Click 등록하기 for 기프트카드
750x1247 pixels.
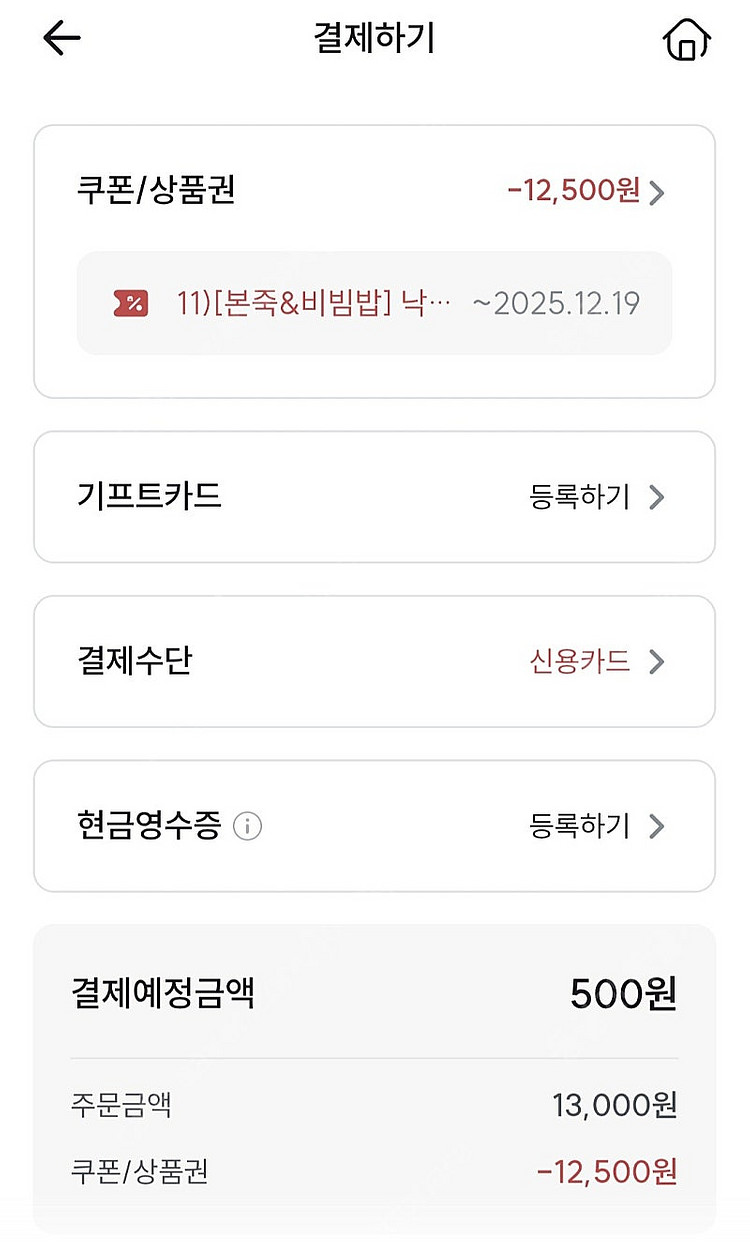click(580, 497)
